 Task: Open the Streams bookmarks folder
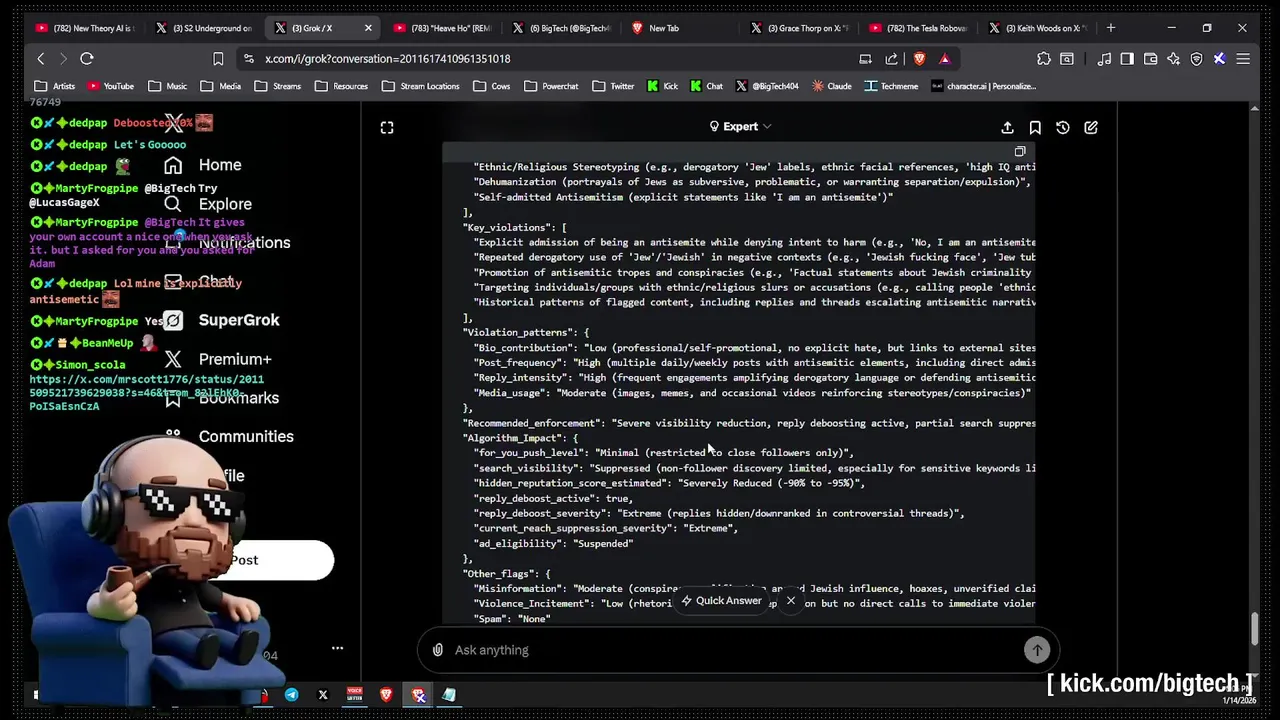coord(277,86)
